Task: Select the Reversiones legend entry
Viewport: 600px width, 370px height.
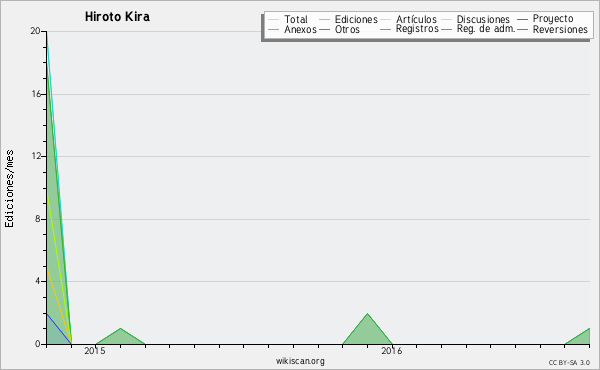Action: pos(560,29)
